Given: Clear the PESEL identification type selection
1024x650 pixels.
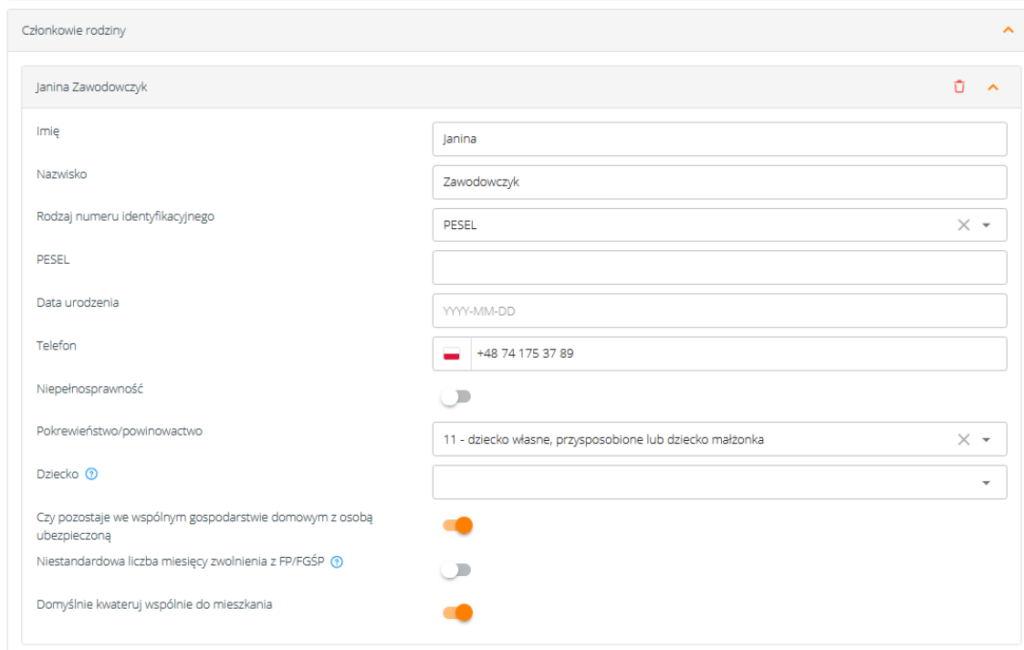Looking at the screenshot, I should point(963,225).
